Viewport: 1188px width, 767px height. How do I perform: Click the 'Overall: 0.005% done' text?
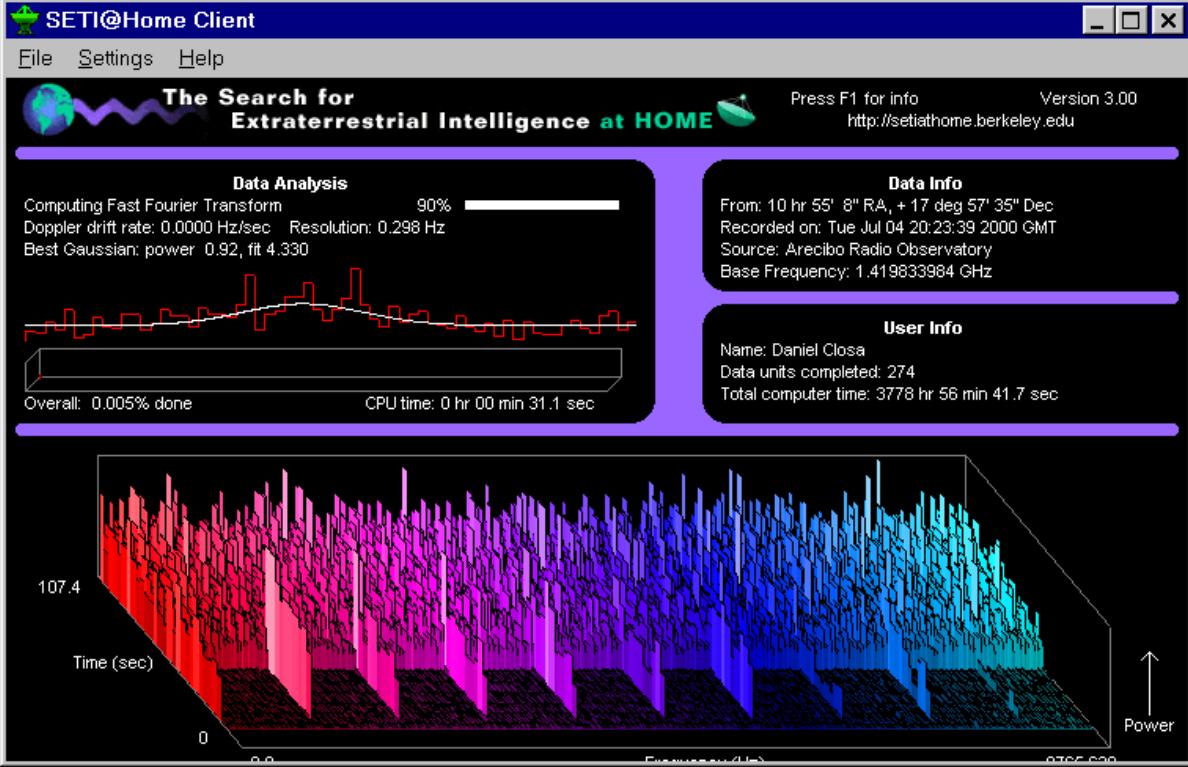click(108, 403)
